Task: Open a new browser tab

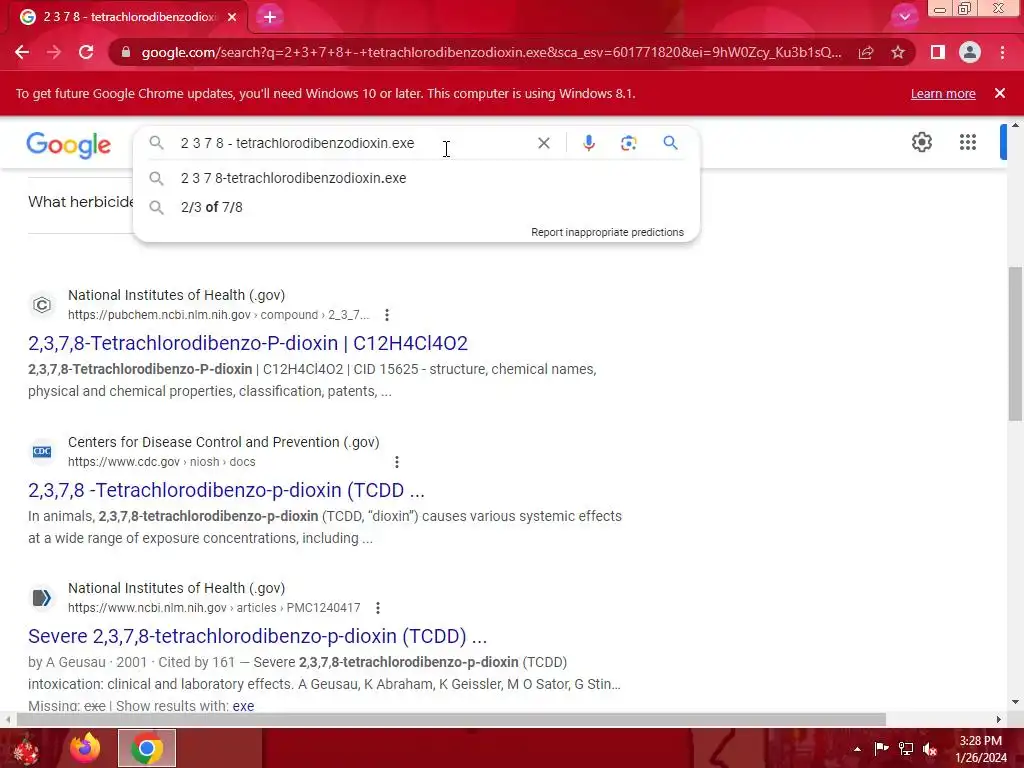Action: pyautogui.click(x=270, y=17)
